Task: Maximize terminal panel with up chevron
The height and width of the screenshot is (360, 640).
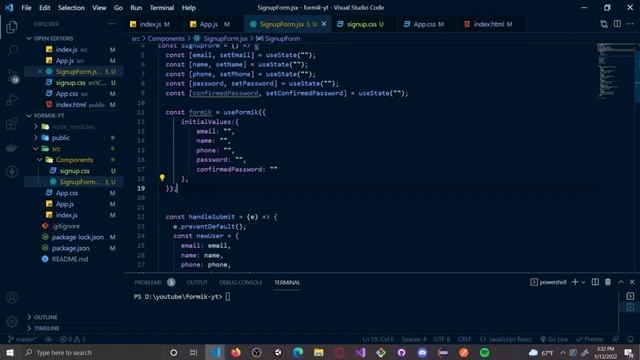Action: point(621,282)
